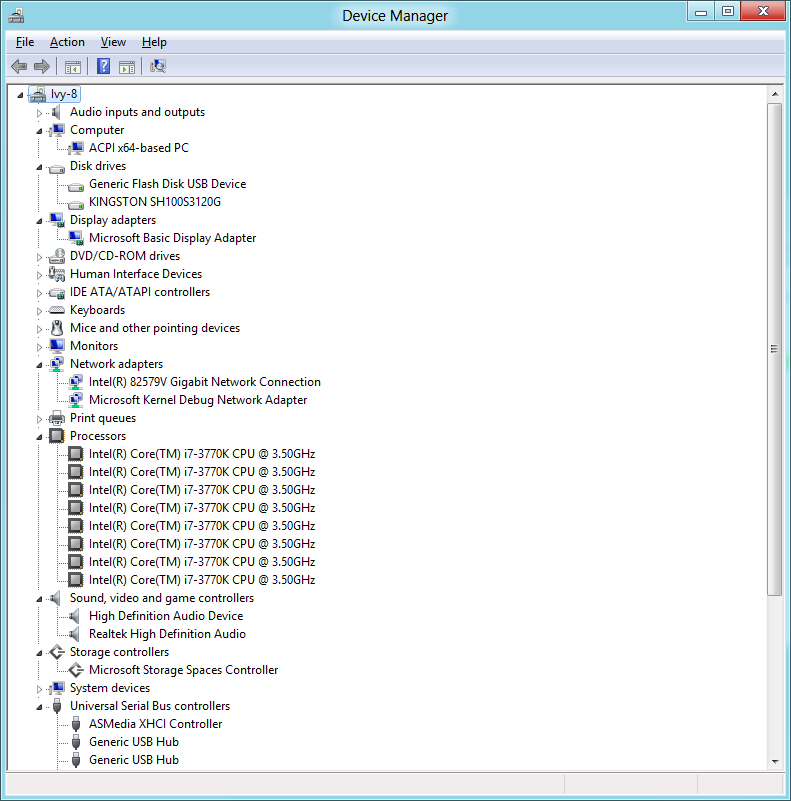Click the Forward arrow toolbar icon
The width and height of the screenshot is (791, 801).
click(x=41, y=66)
